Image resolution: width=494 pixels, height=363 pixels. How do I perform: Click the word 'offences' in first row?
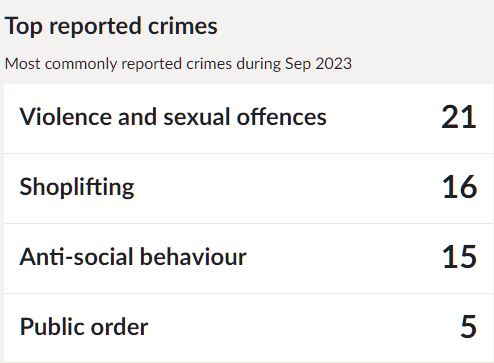282,117
